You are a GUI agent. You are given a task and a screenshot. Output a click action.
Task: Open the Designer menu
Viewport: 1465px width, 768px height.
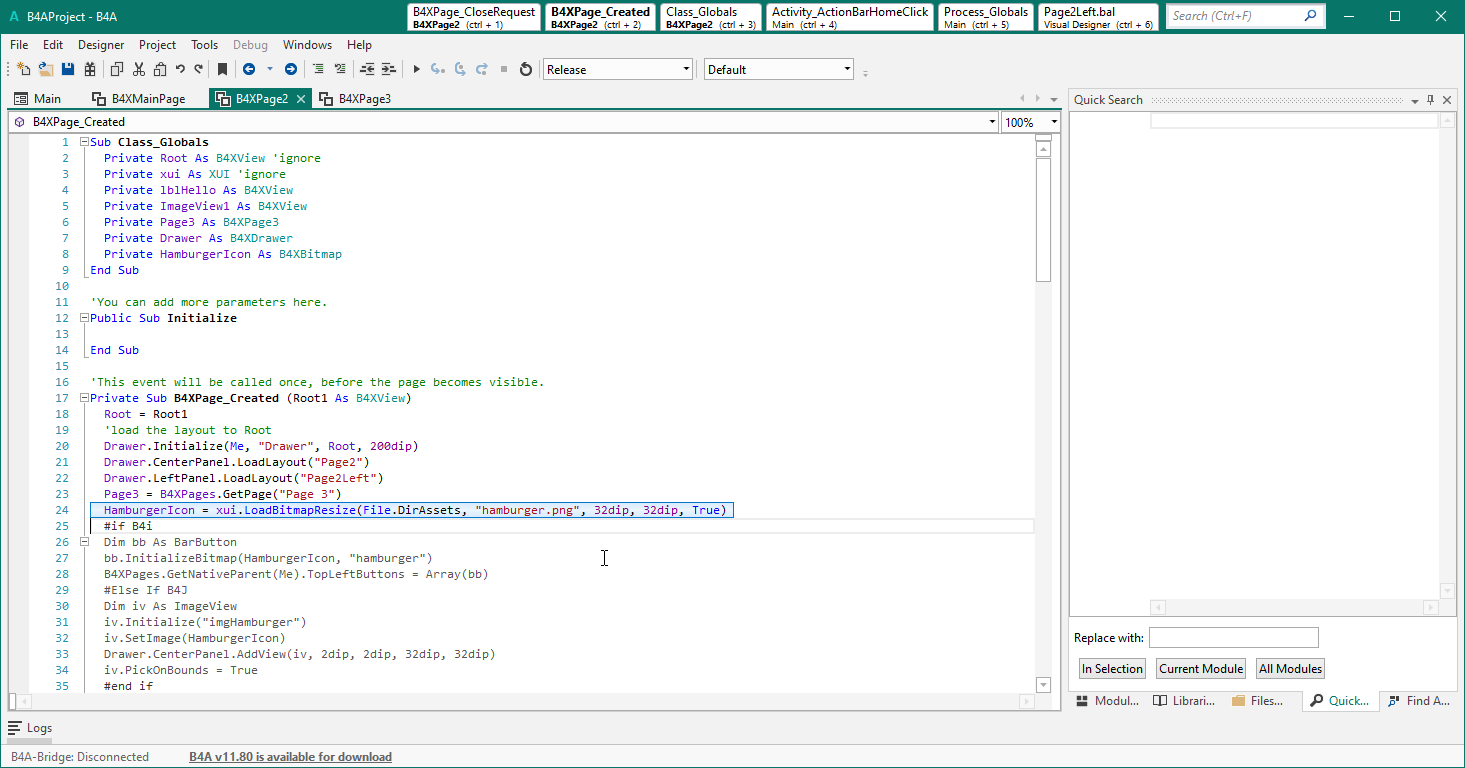[101, 45]
